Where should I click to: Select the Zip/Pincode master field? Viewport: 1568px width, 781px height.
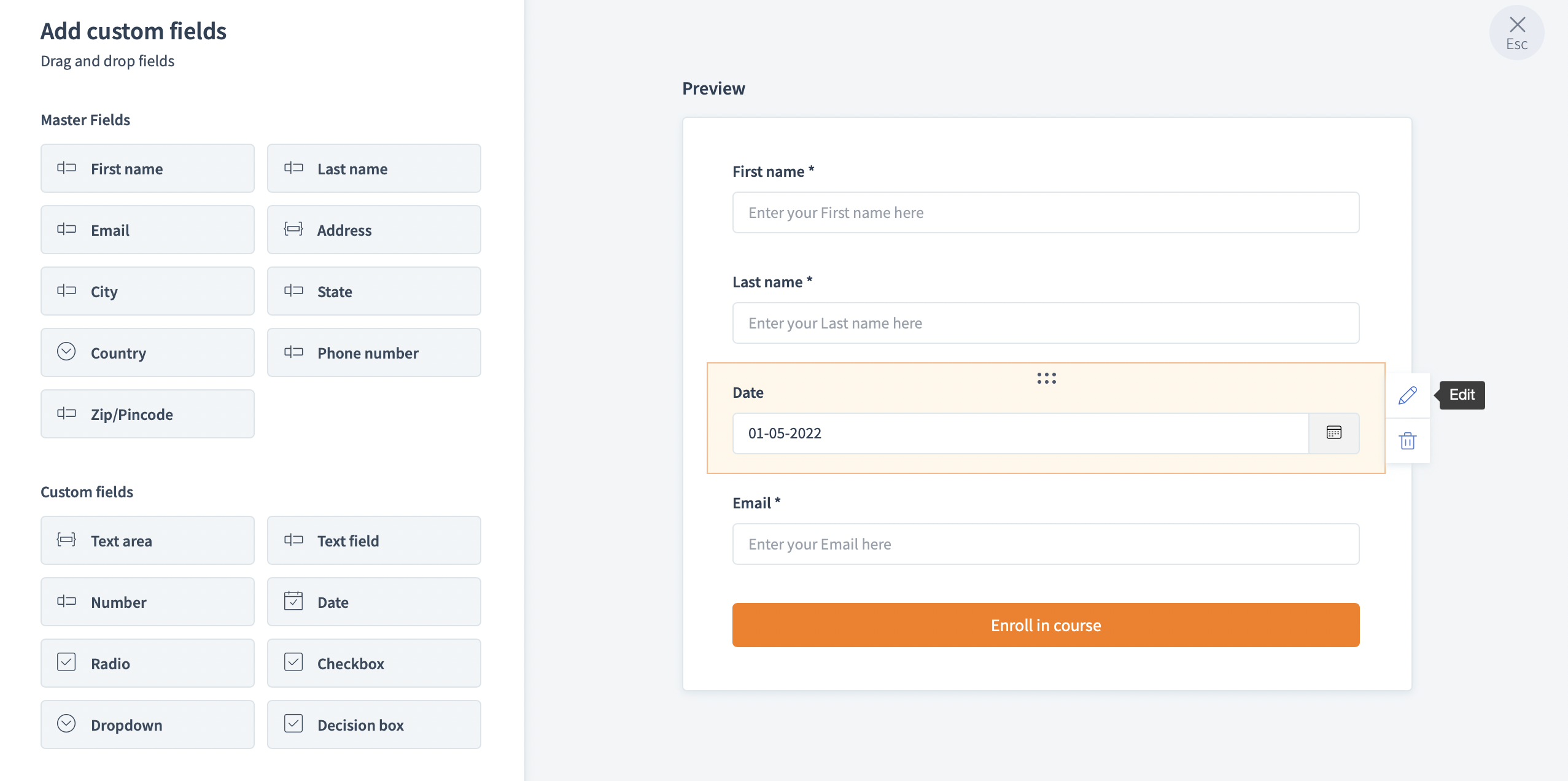coord(147,414)
